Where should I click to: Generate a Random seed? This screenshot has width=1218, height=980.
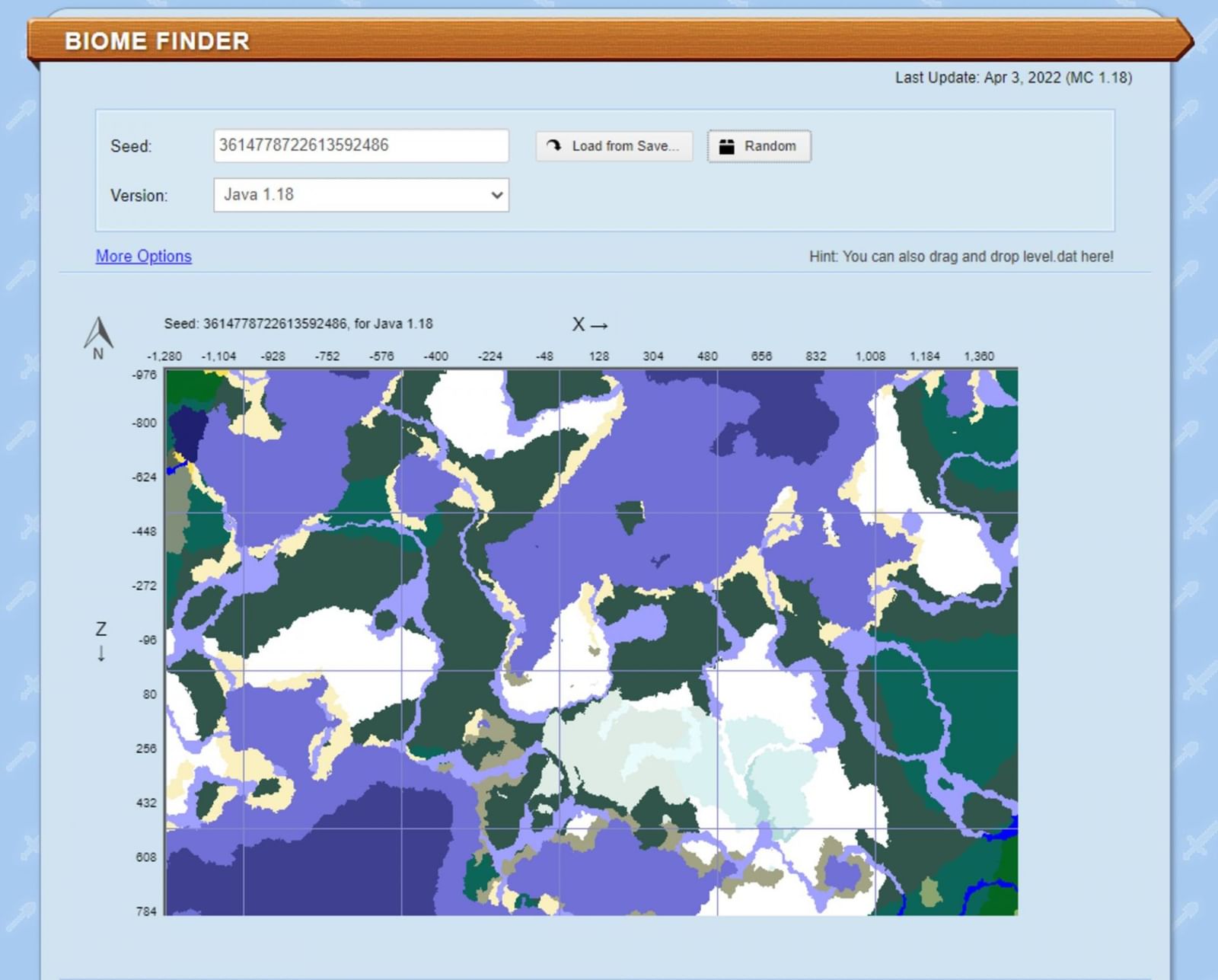tap(758, 146)
